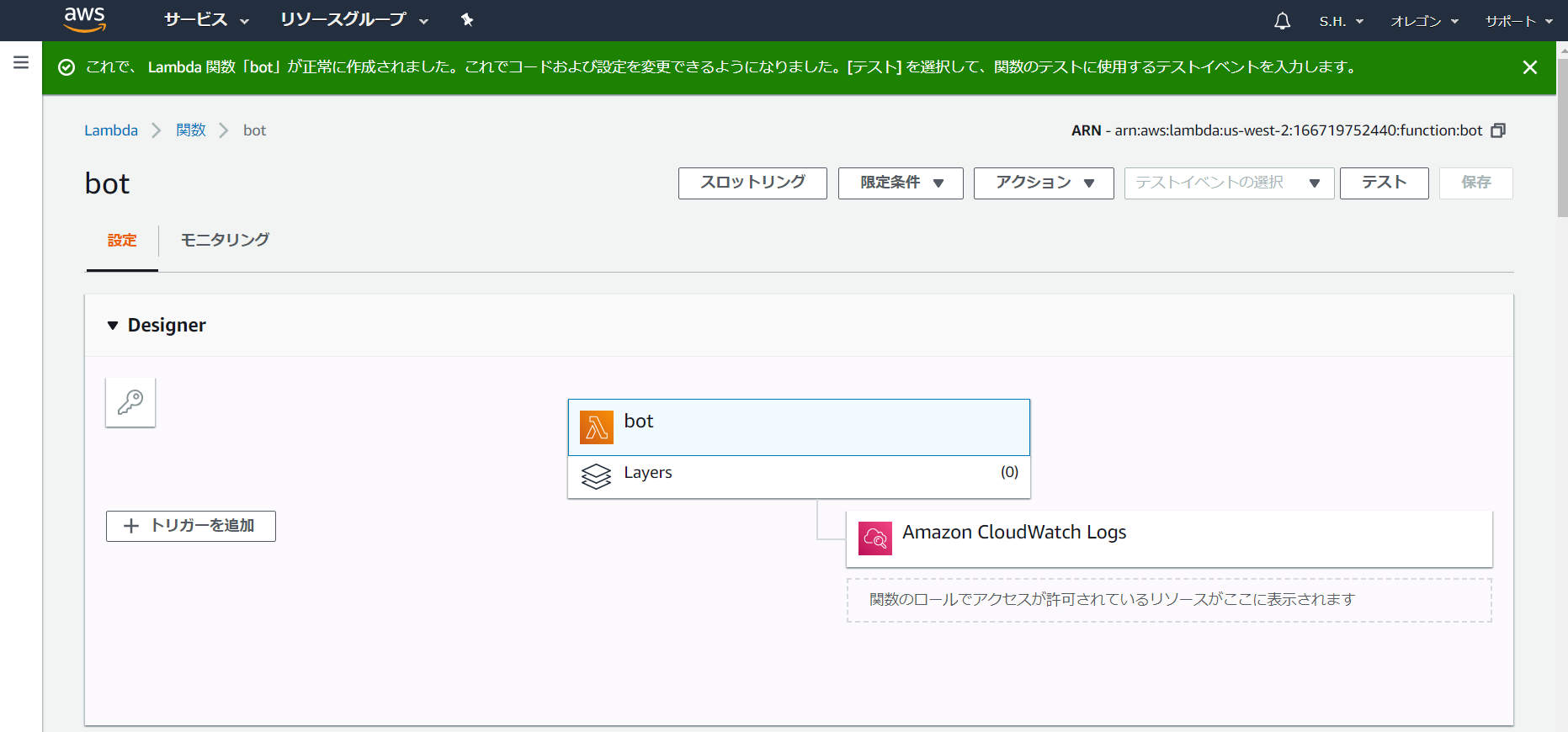Switch to the 設定 tab
The height and width of the screenshot is (732, 1568).
point(122,241)
